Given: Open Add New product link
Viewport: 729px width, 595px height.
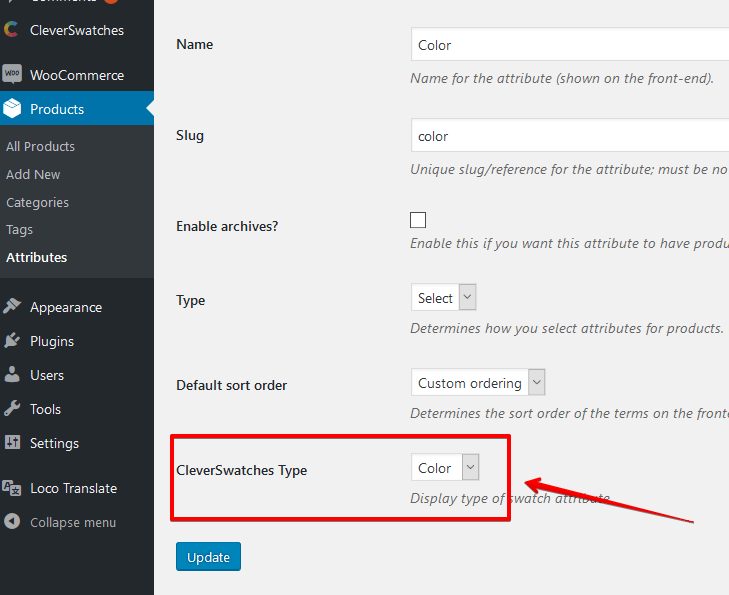Looking at the screenshot, I should pos(33,174).
